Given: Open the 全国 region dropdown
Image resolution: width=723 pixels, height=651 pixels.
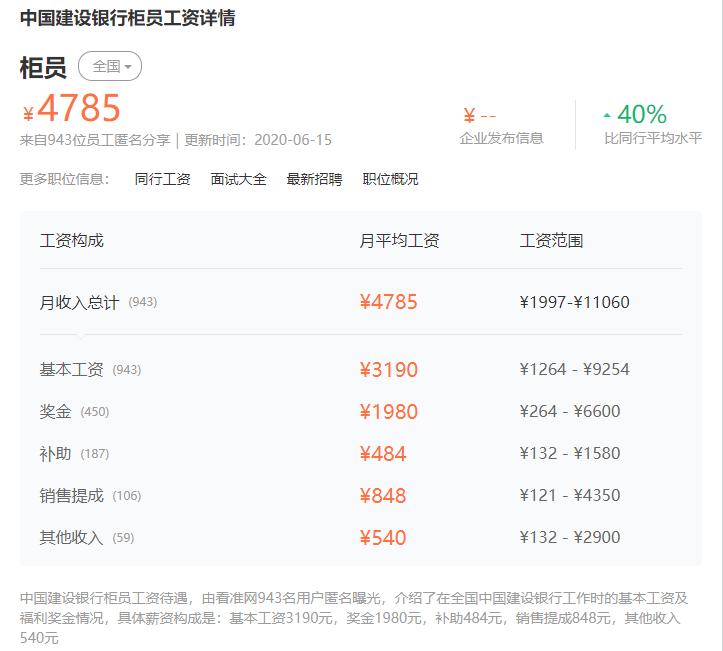Looking at the screenshot, I should [x=110, y=66].
